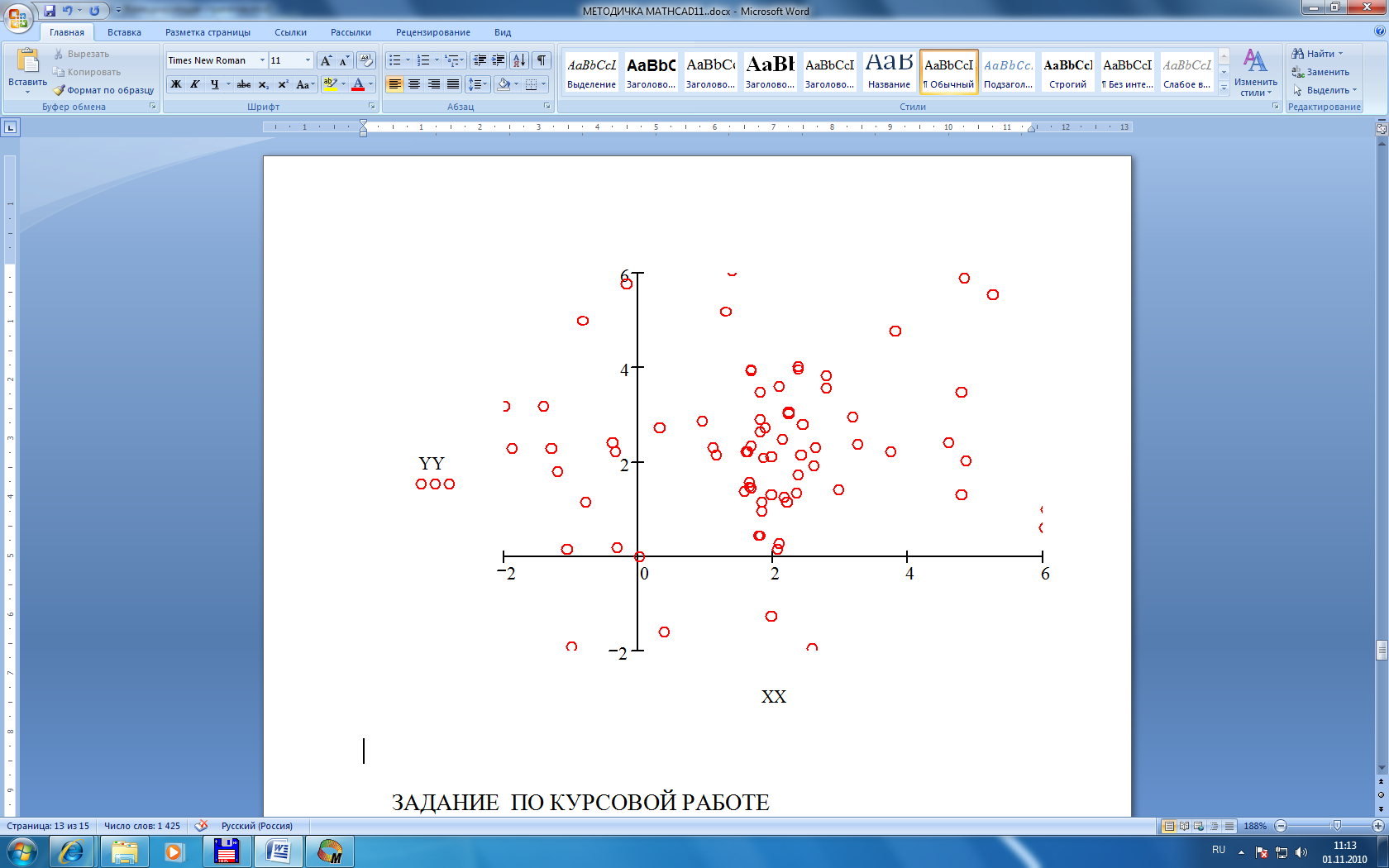This screenshot has width=1389, height=868.
Task: Open the Разметка страницы tab
Action: [208, 32]
